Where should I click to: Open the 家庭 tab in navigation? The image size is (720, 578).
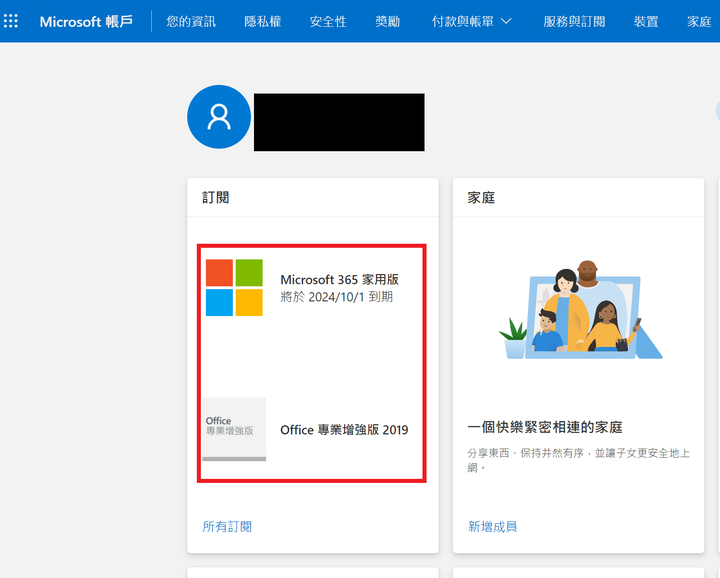pyautogui.click(x=699, y=22)
